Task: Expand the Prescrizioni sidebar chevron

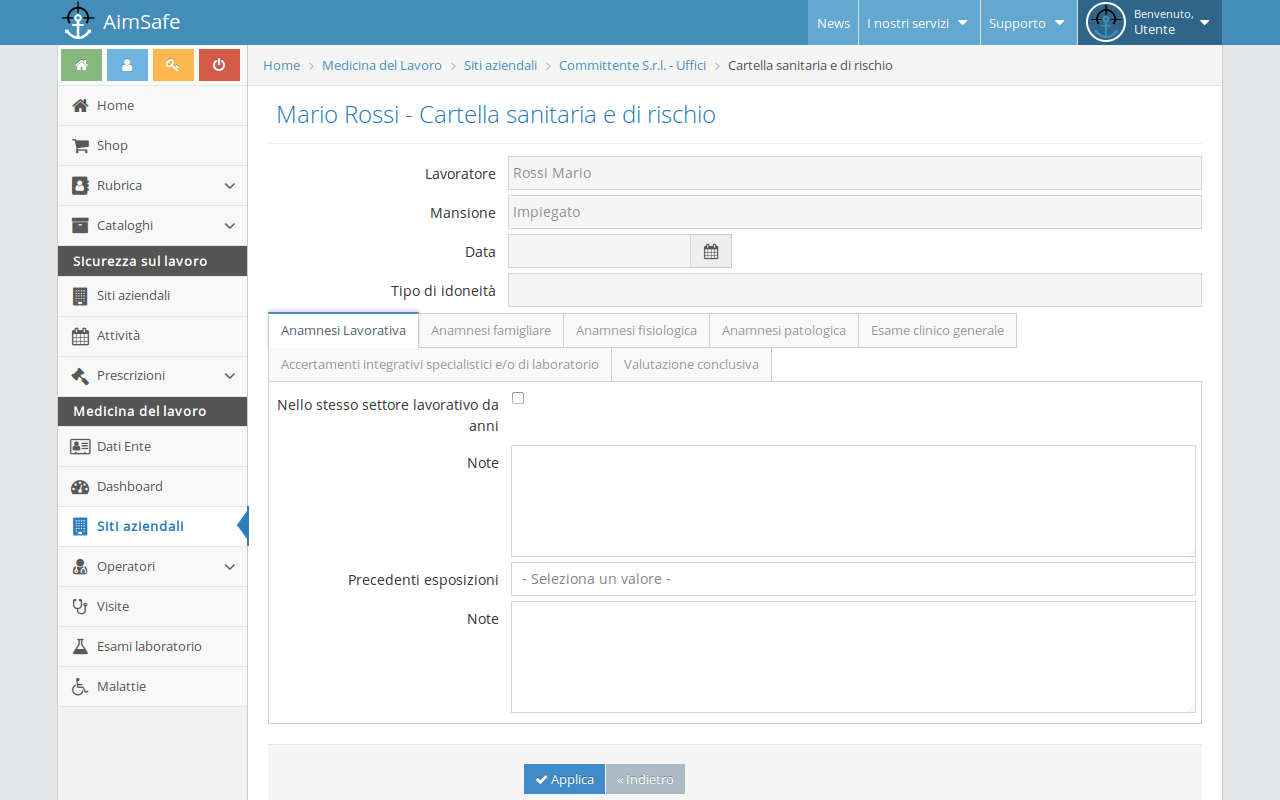Action: point(230,376)
